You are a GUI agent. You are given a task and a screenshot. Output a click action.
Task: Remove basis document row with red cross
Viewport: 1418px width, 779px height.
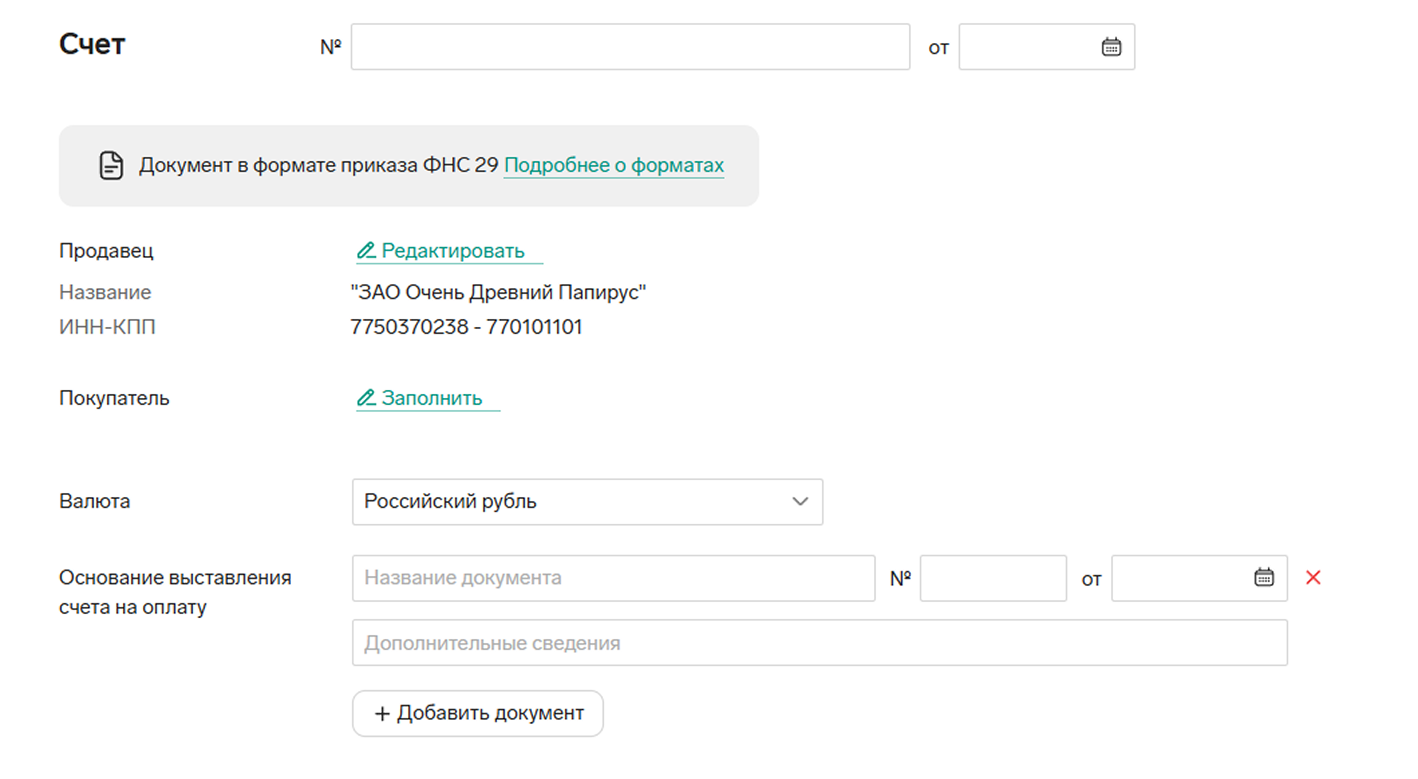coord(1313,577)
